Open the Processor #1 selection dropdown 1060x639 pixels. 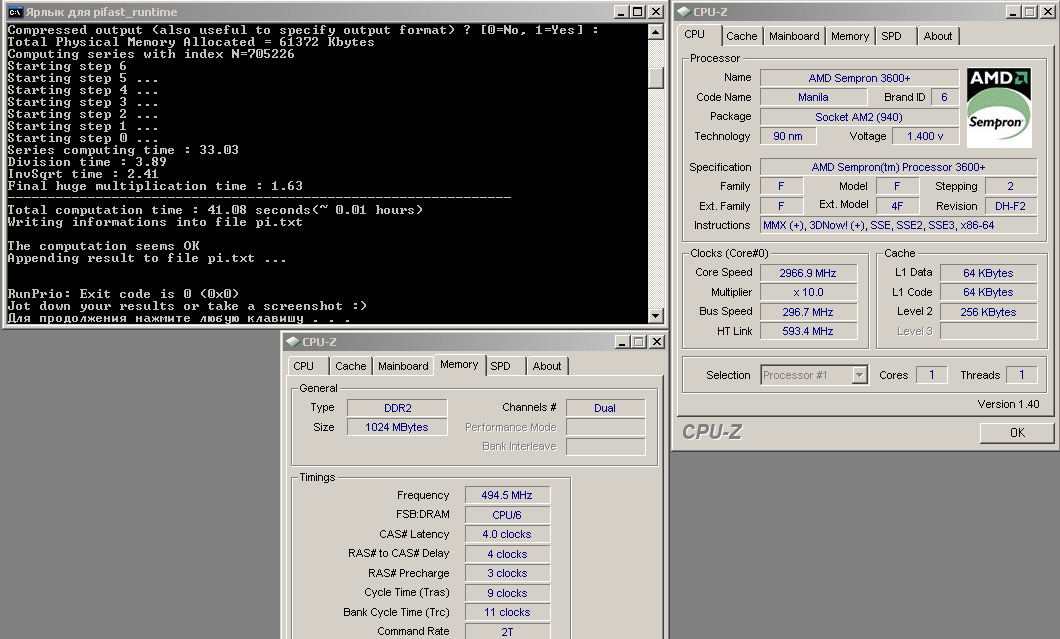point(859,375)
